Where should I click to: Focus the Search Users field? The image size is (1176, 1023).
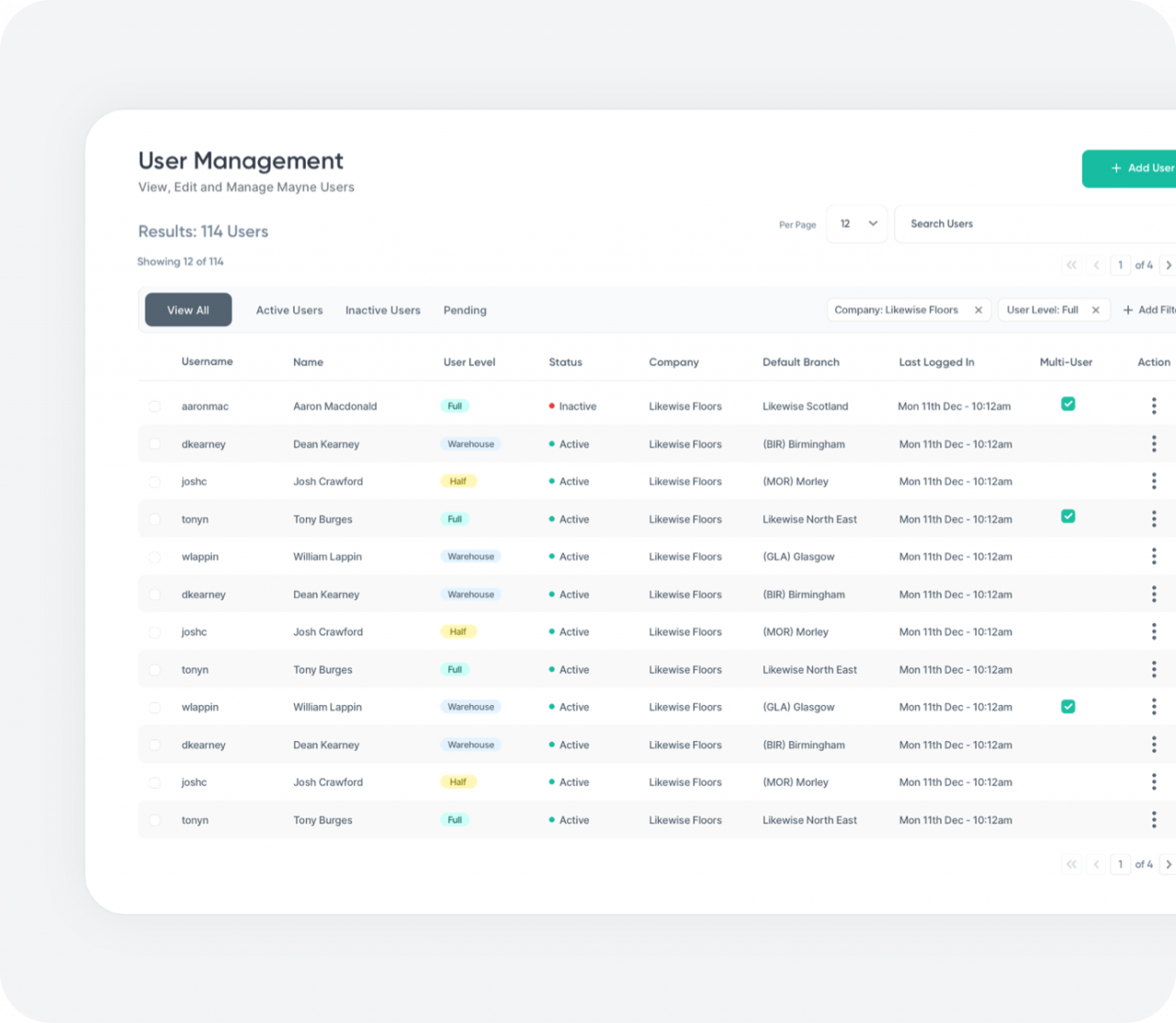[1035, 224]
